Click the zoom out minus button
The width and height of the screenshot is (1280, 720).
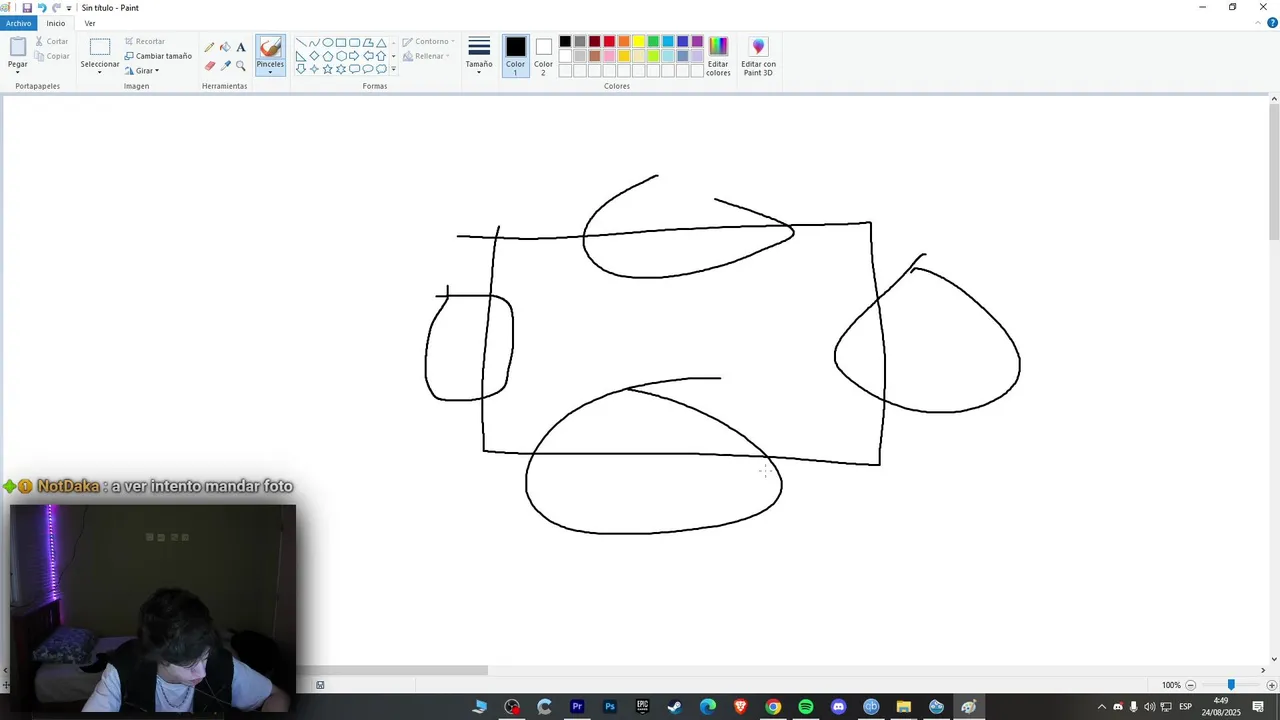pos(1190,685)
